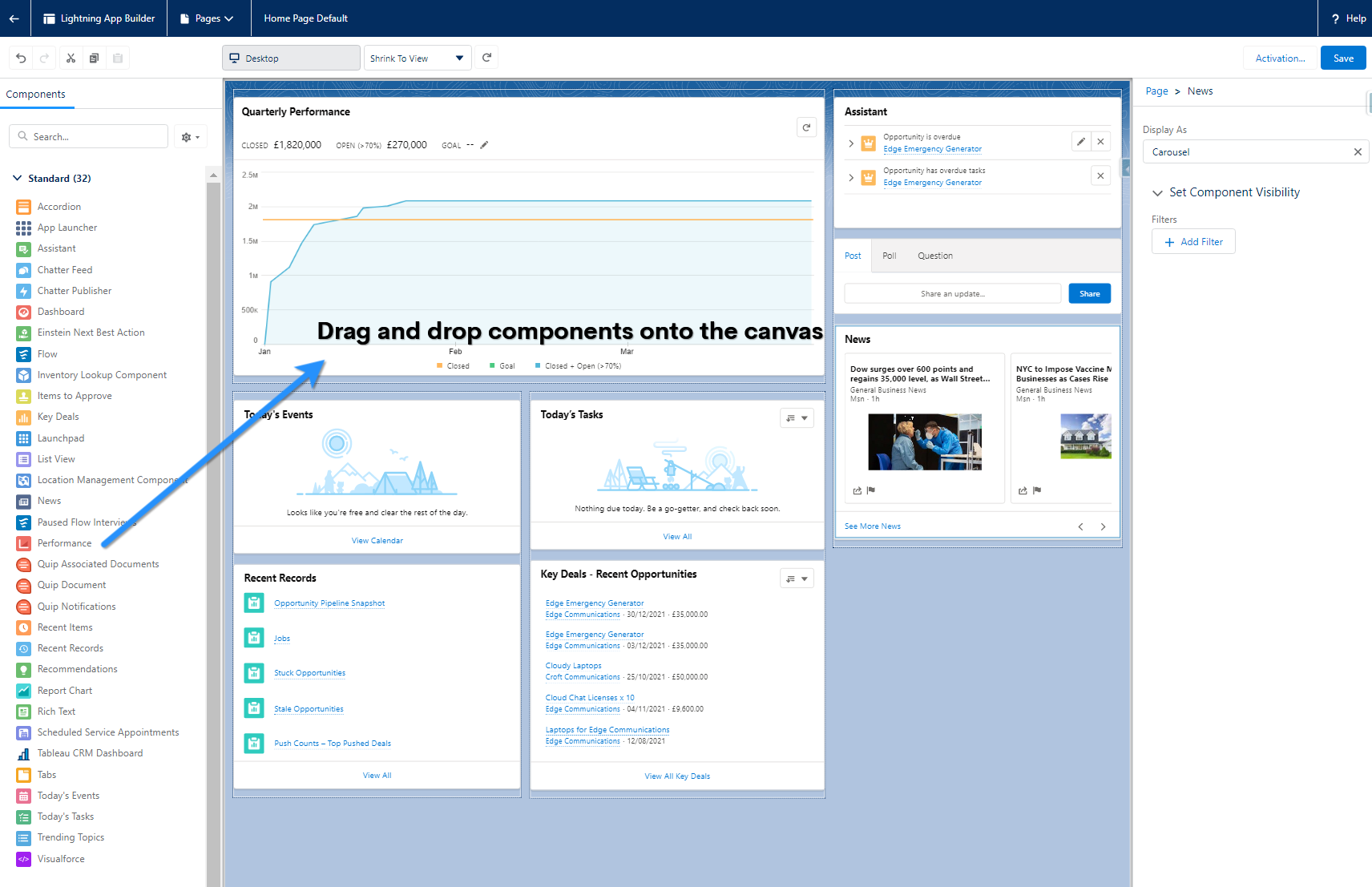The height and width of the screenshot is (887, 1372).
Task: Show next news carousel item
Action: pyautogui.click(x=1103, y=526)
